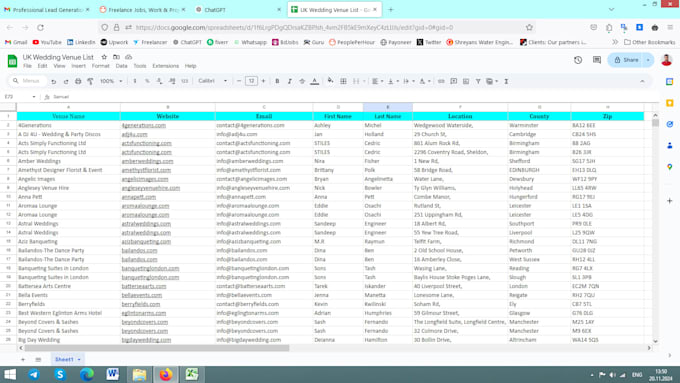Open version history clock icon
Viewport: 680px width, 383px height.
(578, 60)
